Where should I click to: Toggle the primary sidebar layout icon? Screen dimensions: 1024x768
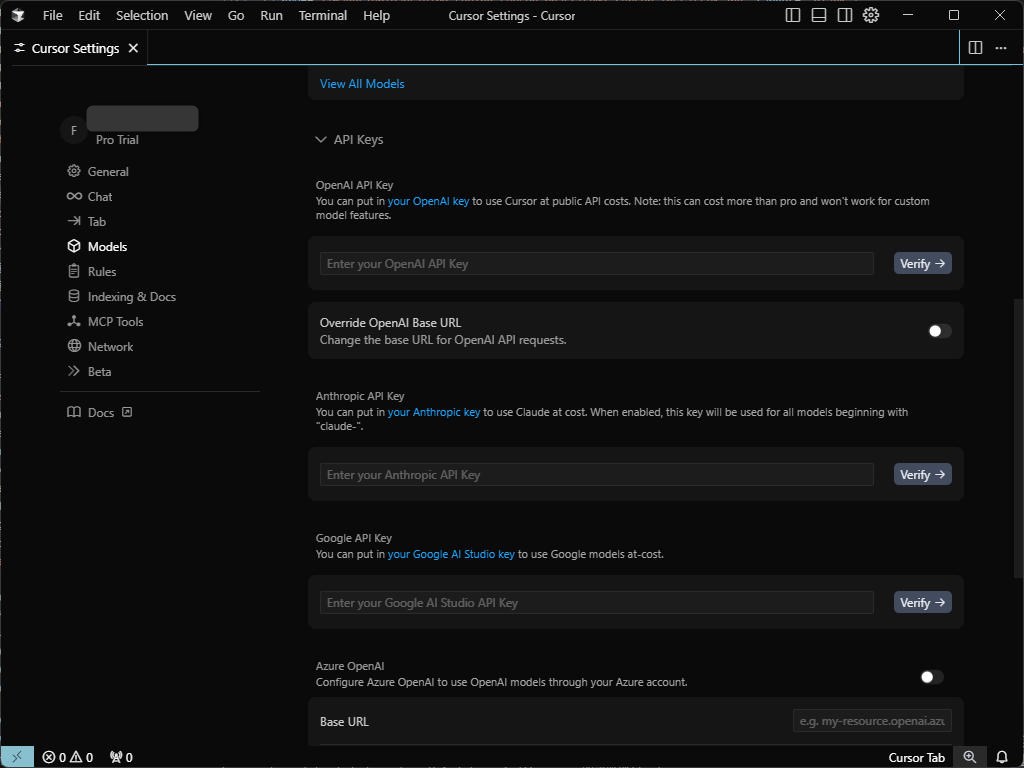(x=793, y=15)
